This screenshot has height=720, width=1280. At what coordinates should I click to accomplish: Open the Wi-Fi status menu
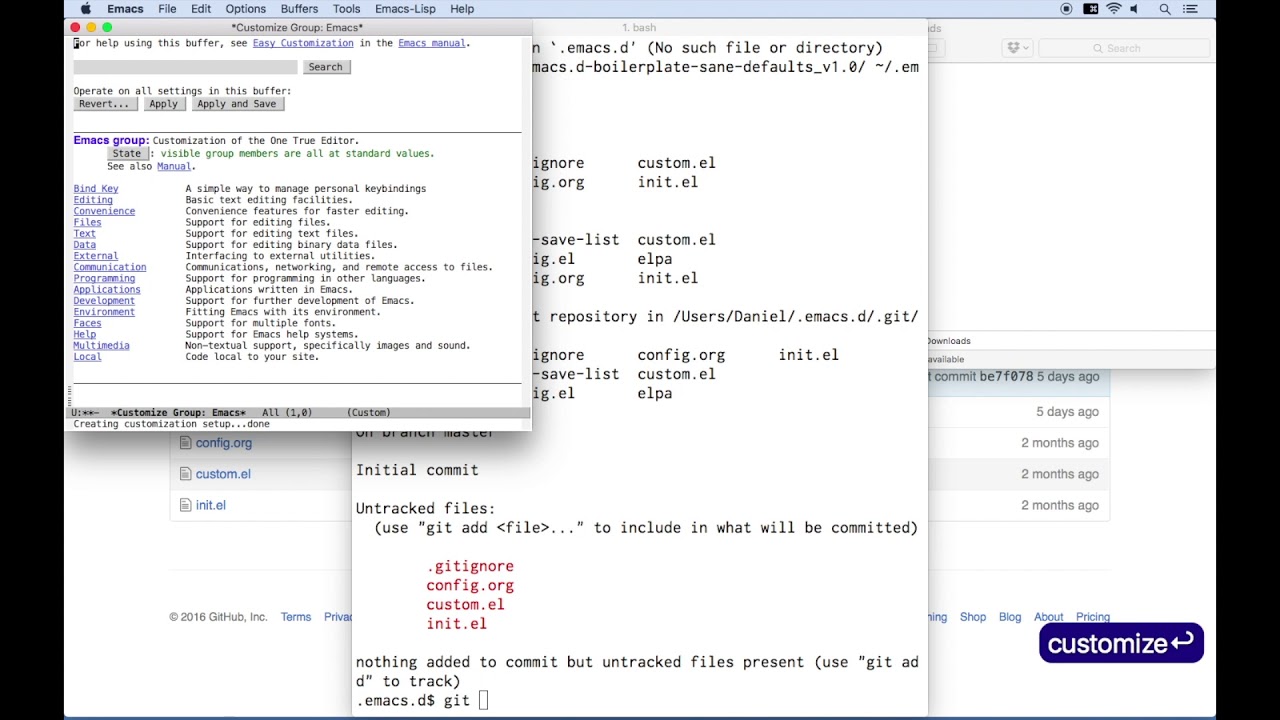[x=1114, y=9]
